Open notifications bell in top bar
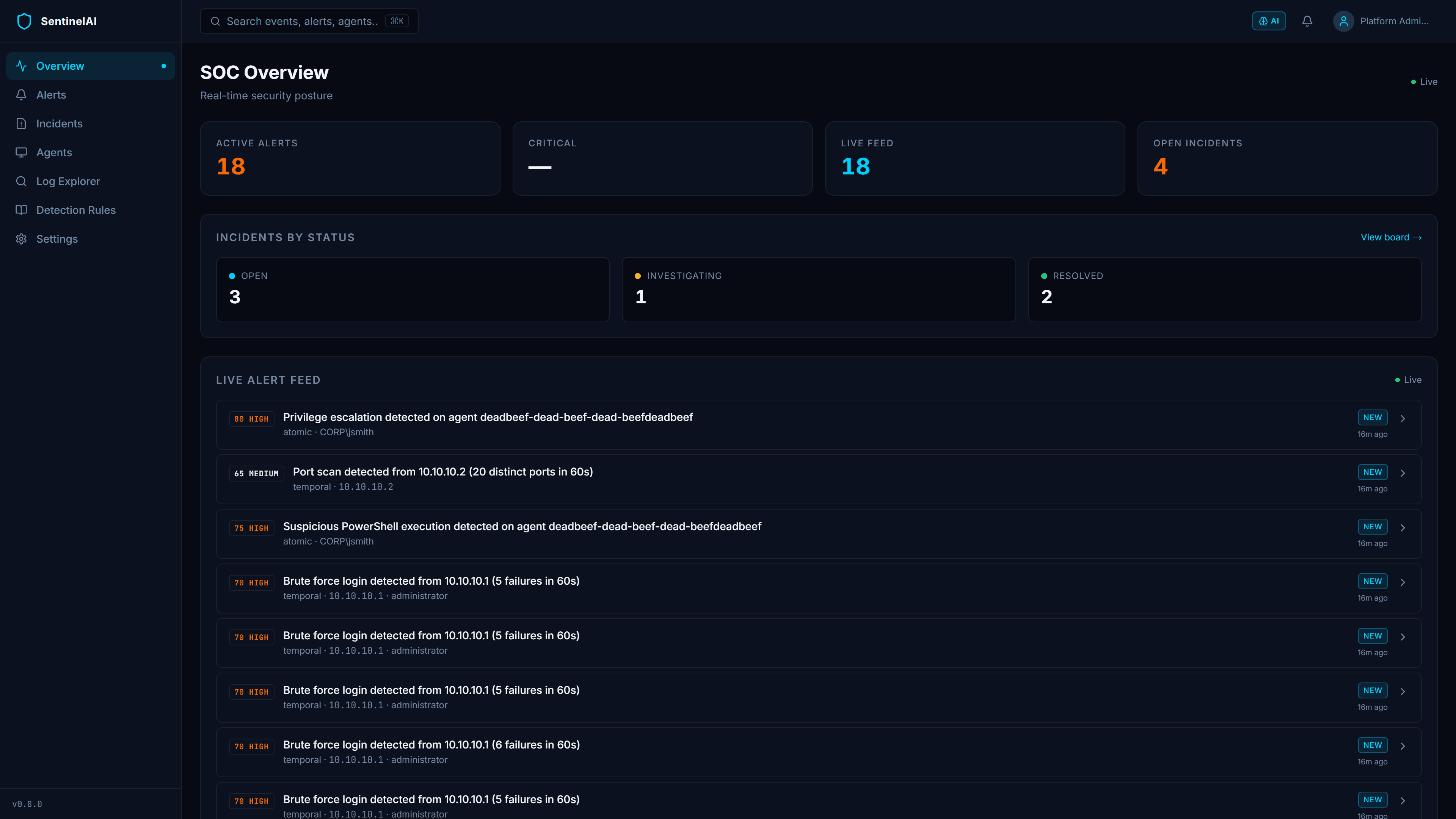 [1307, 21]
